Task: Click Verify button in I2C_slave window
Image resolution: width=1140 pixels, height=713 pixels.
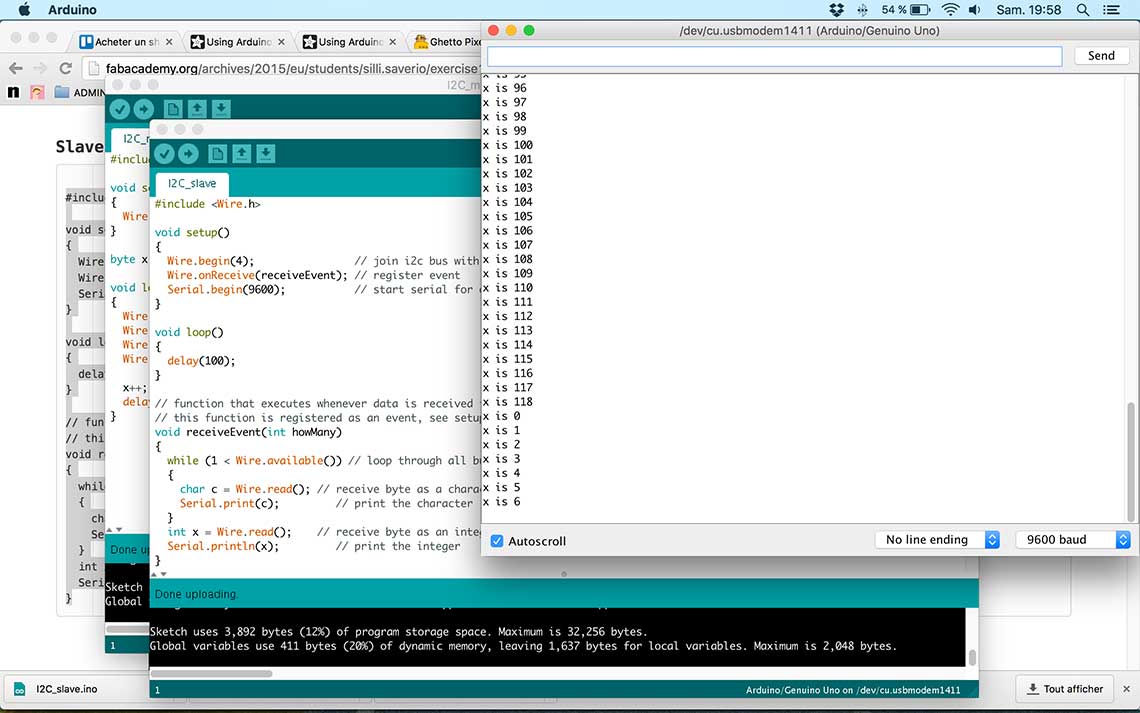Action: pyautogui.click(x=165, y=153)
